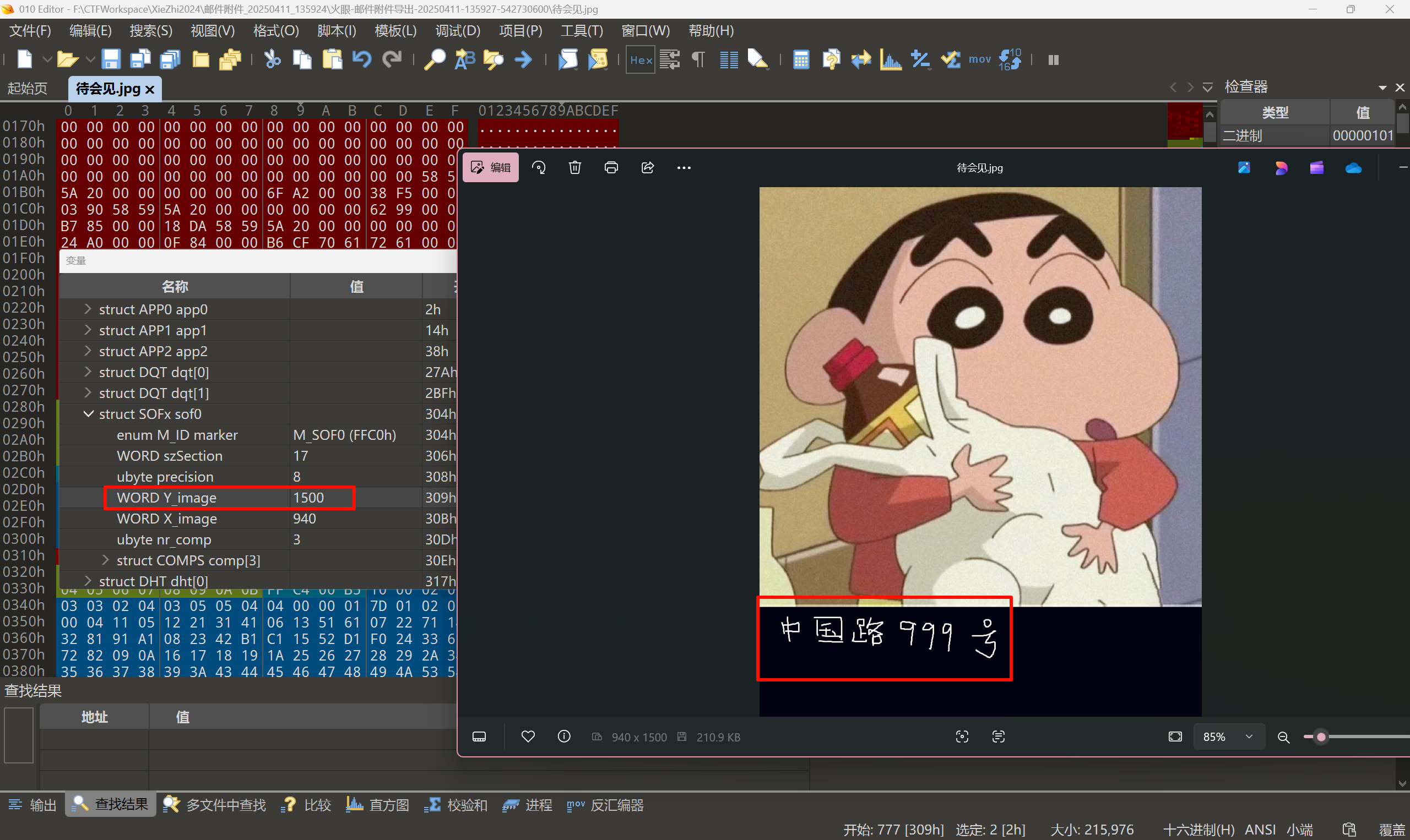Click the heart favorite icon in viewer
Screen dimensions: 1410x840
[x=528, y=737]
